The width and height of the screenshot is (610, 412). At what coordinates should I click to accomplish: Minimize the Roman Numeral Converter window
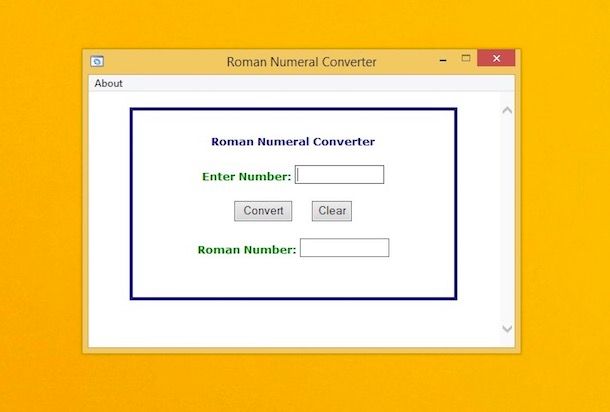[x=443, y=60]
